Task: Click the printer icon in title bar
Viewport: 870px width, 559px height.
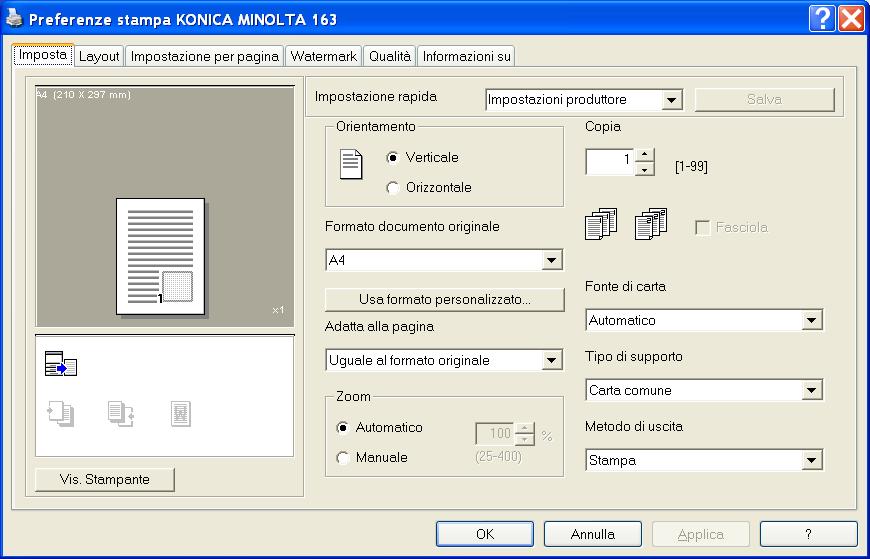Action: pyautogui.click(x=14, y=19)
